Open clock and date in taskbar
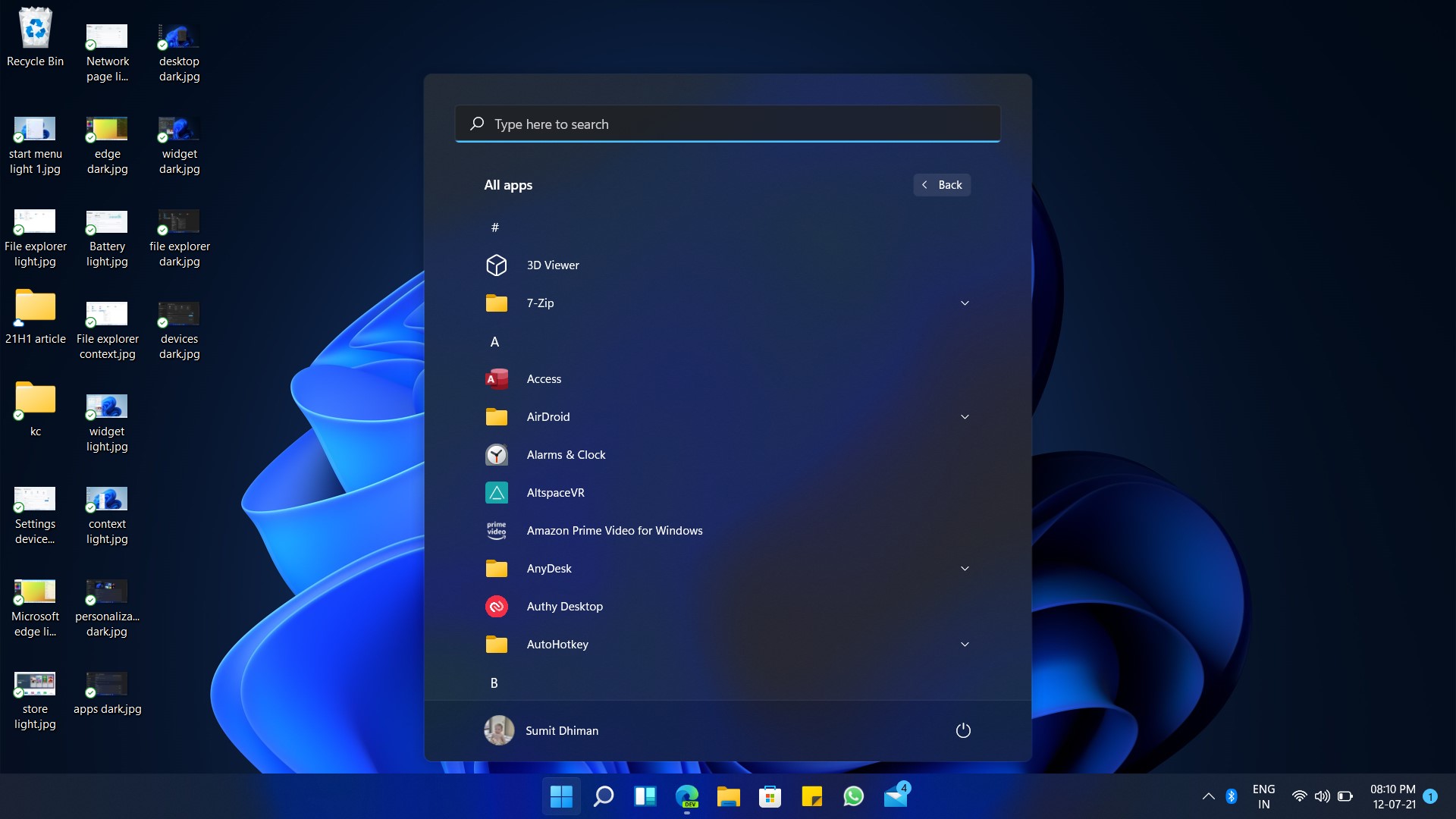 point(1393,796)
